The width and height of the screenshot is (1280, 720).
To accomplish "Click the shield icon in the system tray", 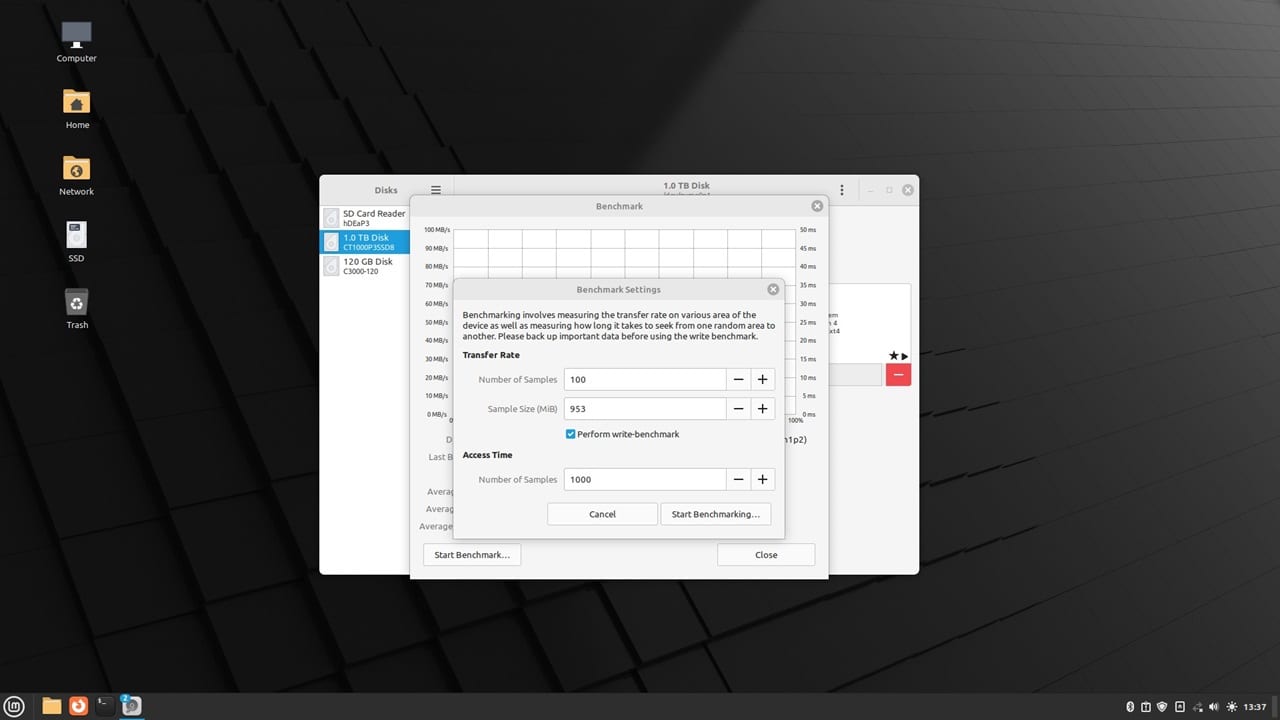I will click(x=1161, y=706).
